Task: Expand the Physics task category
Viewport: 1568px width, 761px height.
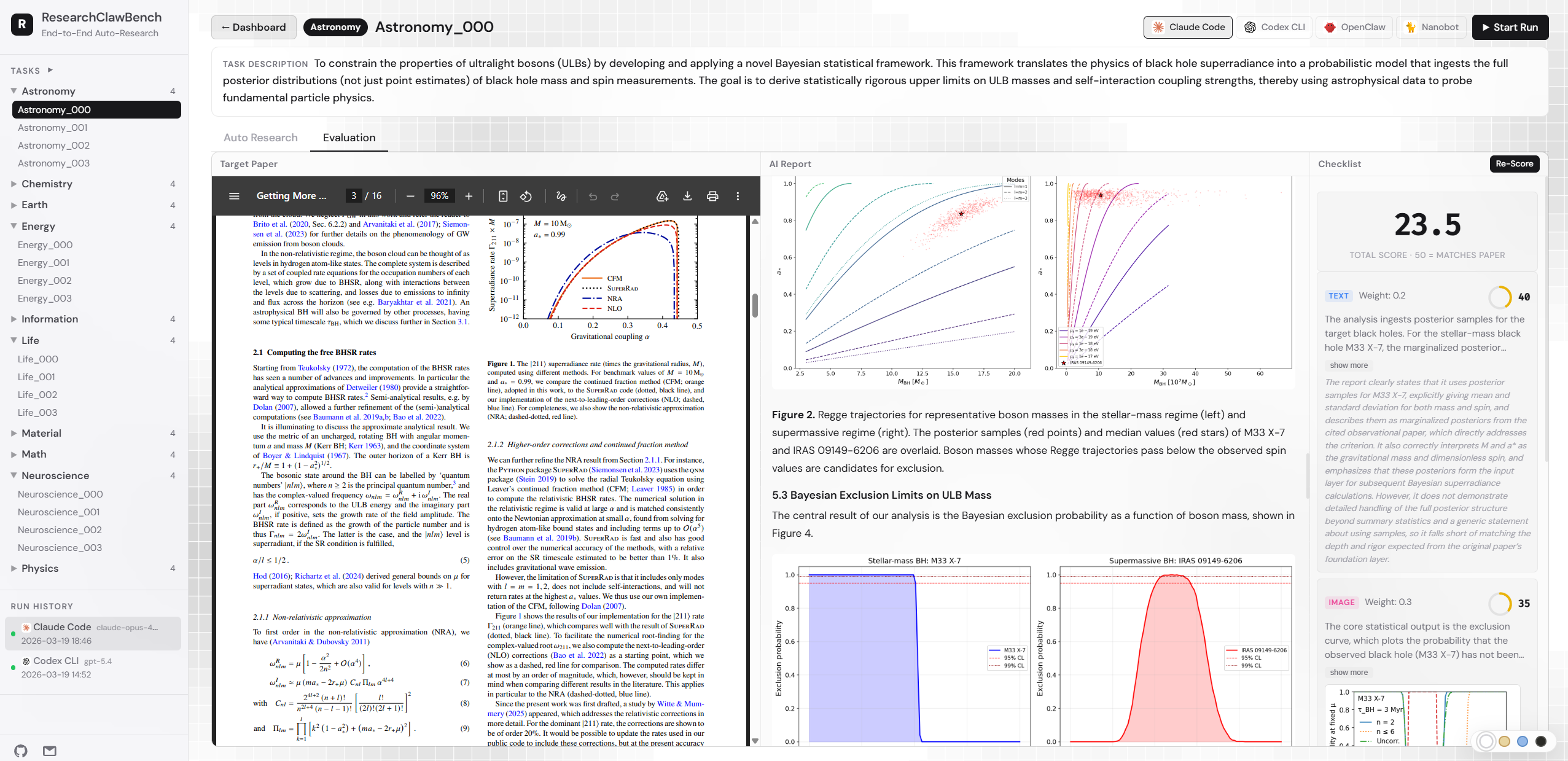Action: click(x=40, y=568)
